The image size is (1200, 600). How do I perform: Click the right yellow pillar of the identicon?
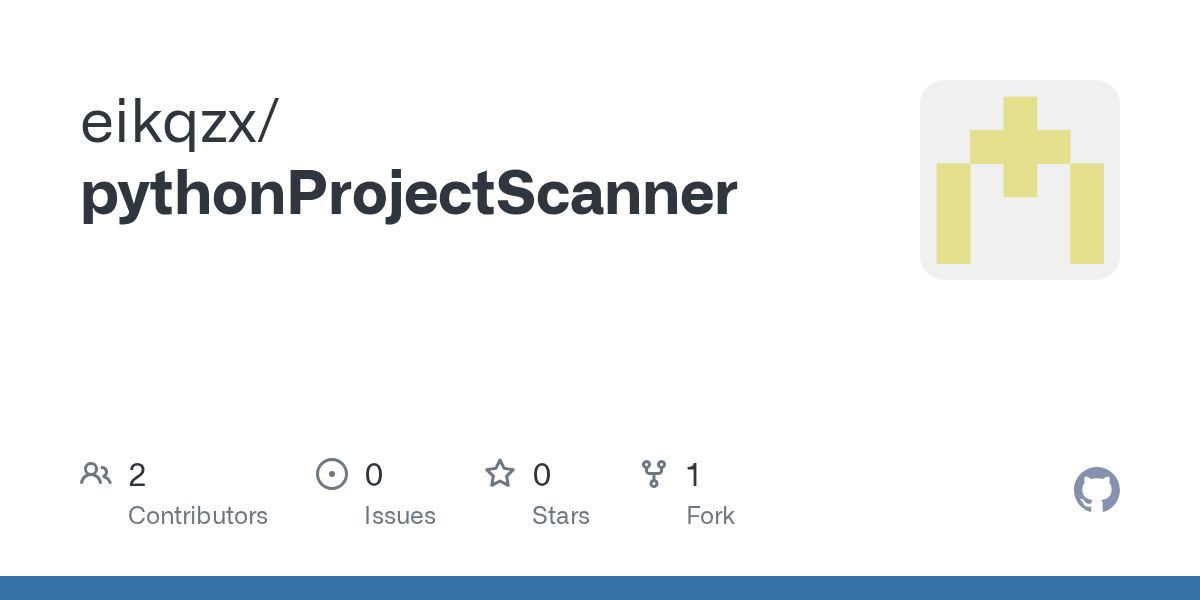(1087, 213)
